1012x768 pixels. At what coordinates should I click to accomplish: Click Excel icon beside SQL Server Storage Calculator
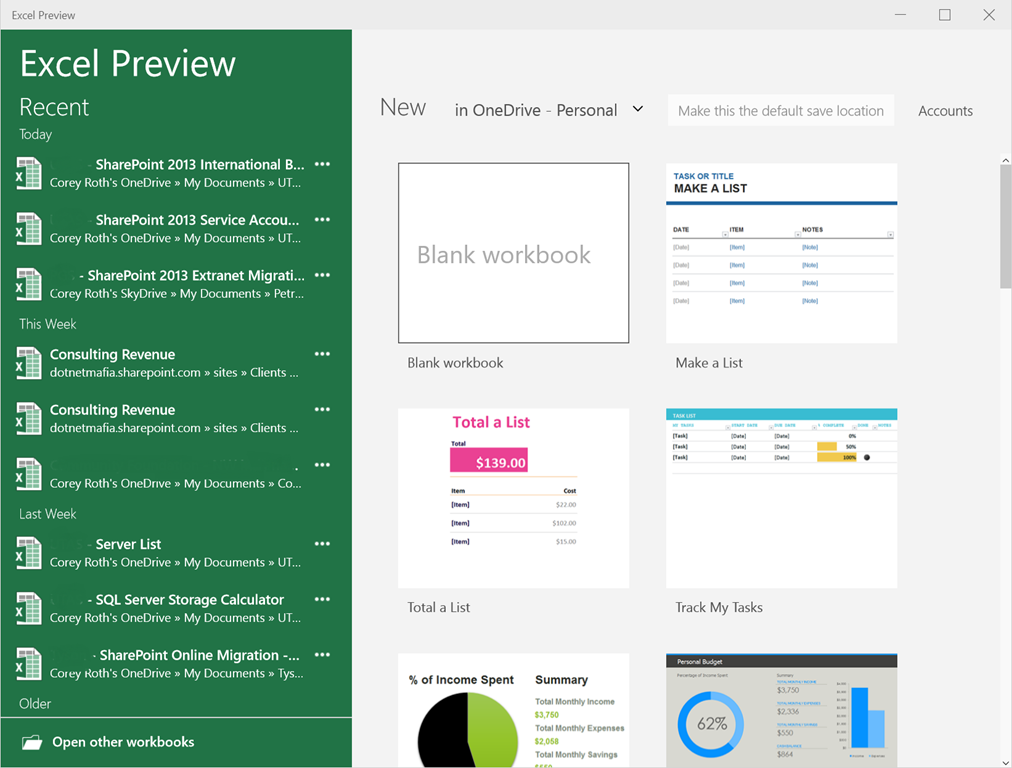coord(28,608)
